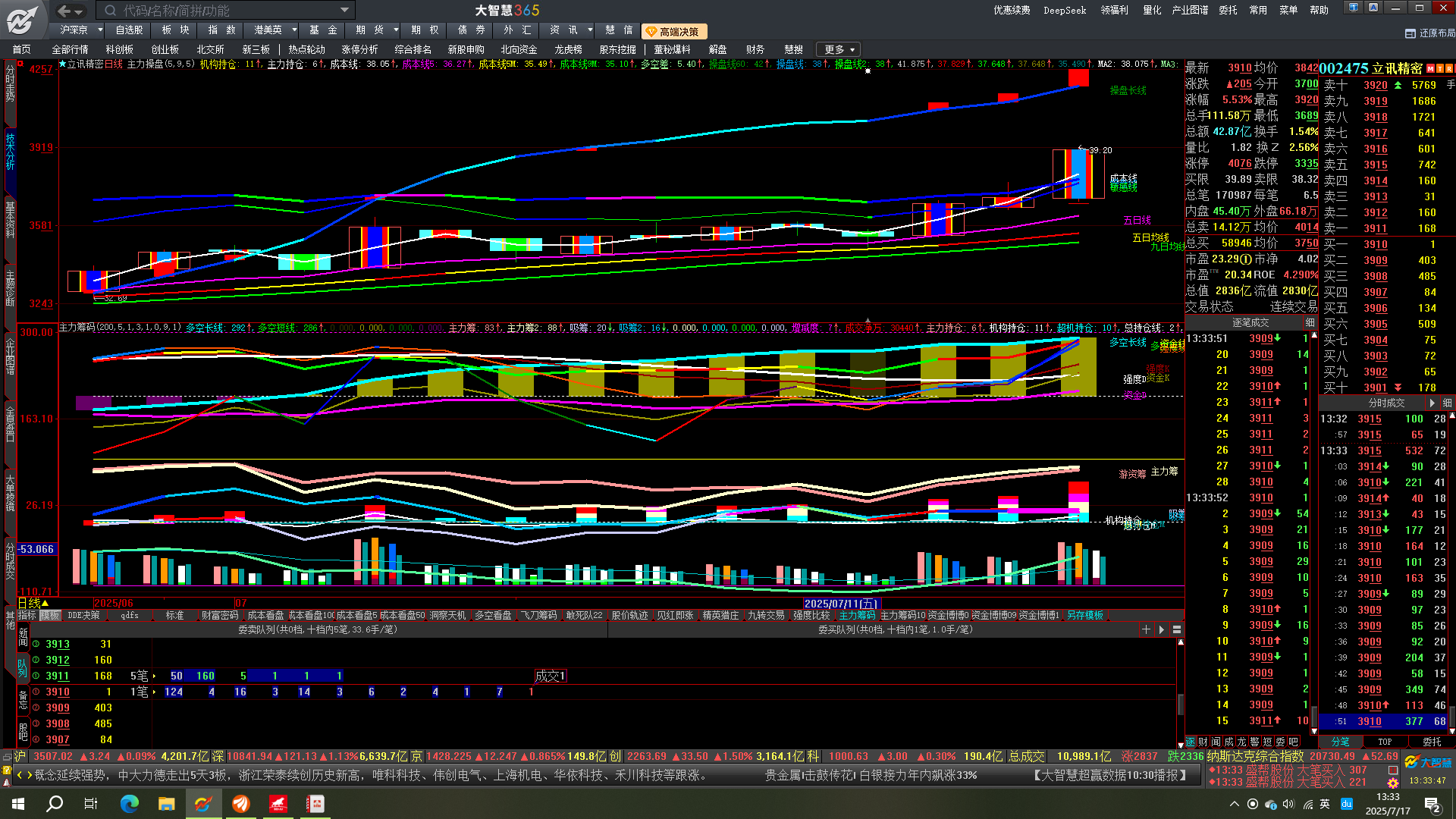Screen dimensions: 1456x819
Task: Open the 热点轮动 page
Action: (306, 49)
